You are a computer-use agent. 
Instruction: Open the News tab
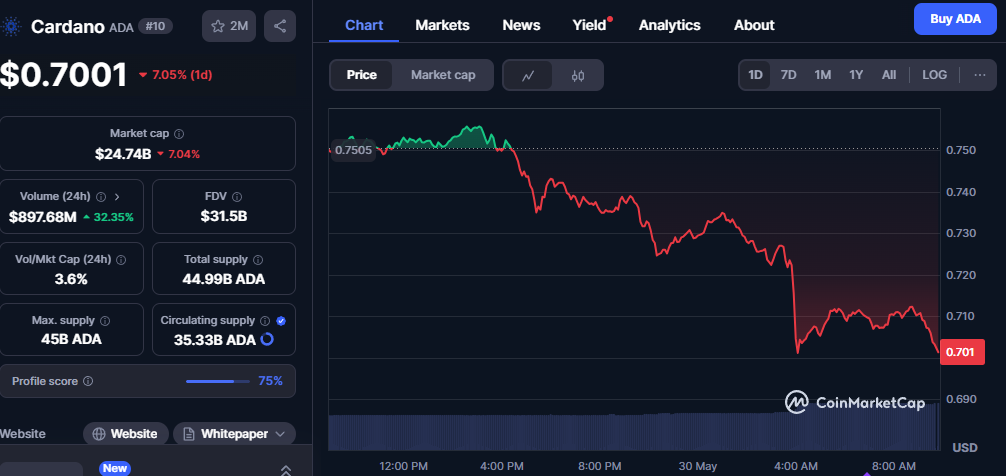[x=521, y=25]
